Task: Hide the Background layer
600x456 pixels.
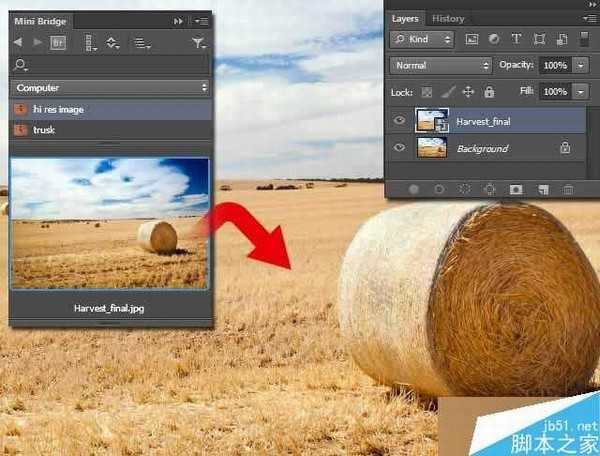Action: point(400,148)
